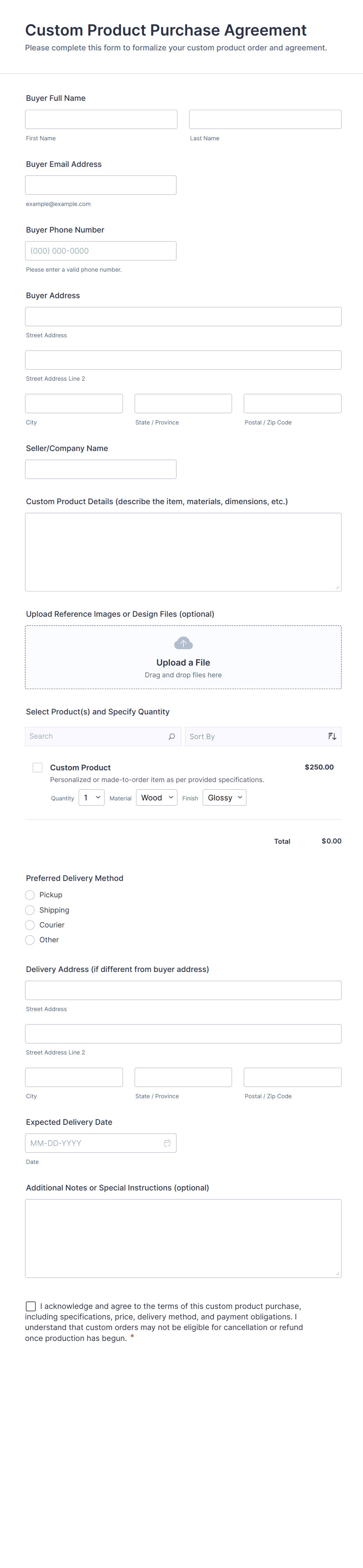
Task: Click Upload a File area
Action: coord(183,662)
